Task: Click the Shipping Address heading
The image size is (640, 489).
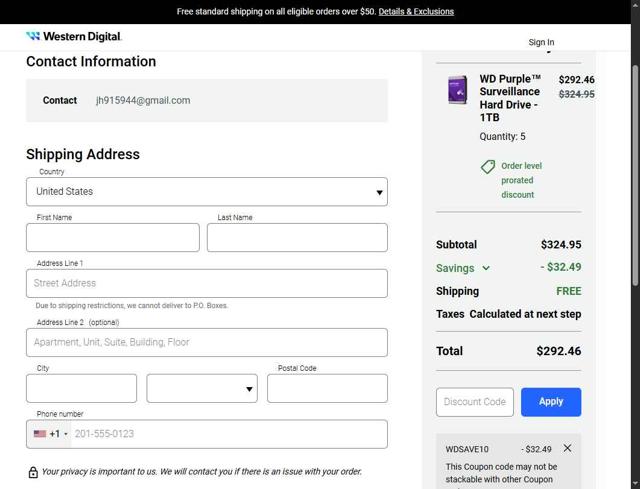Action: 83,154
